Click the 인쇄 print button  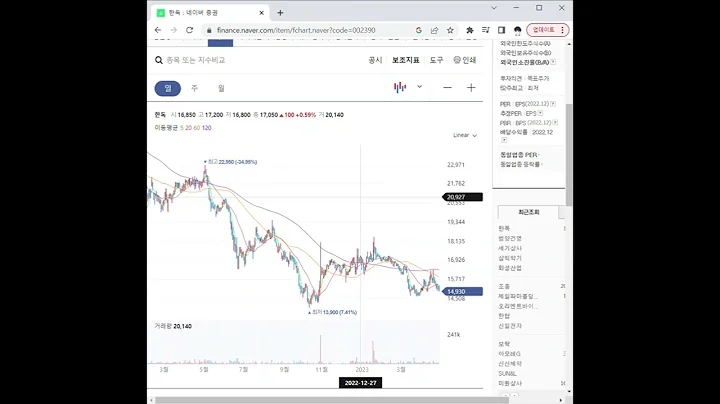tap(465, 60)
